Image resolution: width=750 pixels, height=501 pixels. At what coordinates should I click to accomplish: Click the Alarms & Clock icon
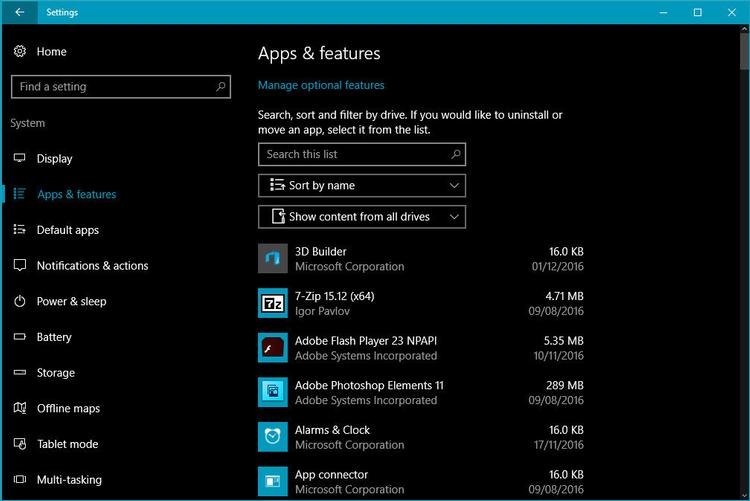[x=273, y=436]
